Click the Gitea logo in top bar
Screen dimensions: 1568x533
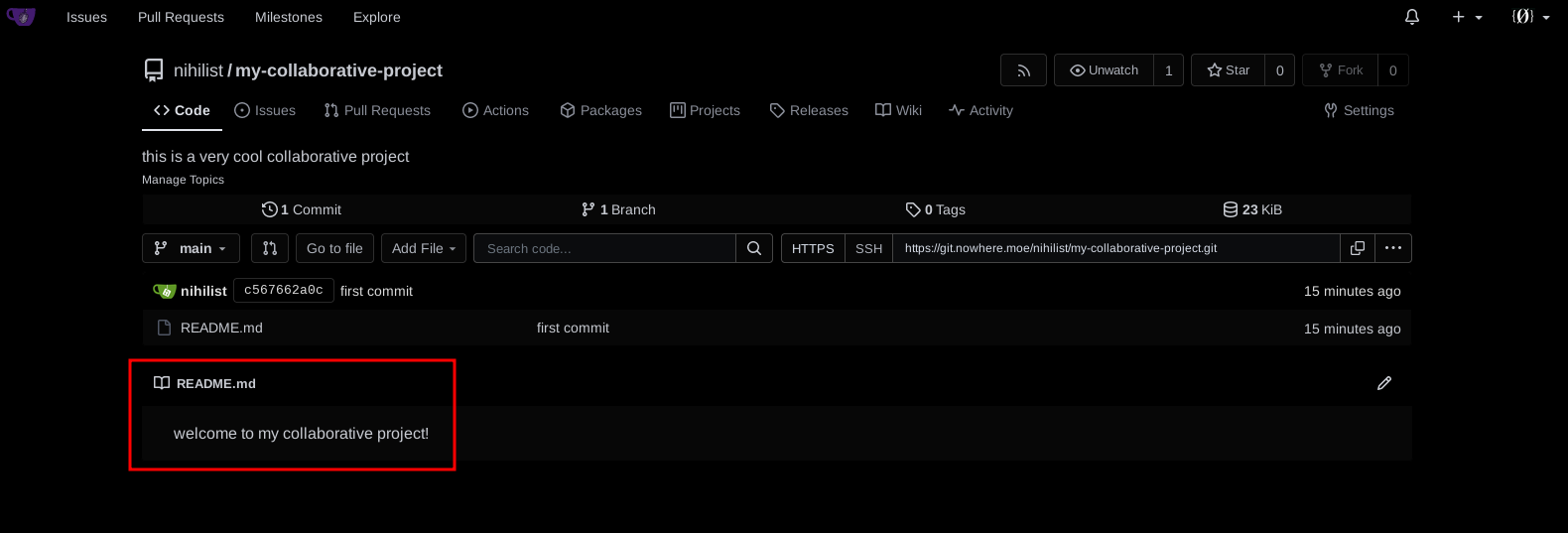tap(21, 17)
